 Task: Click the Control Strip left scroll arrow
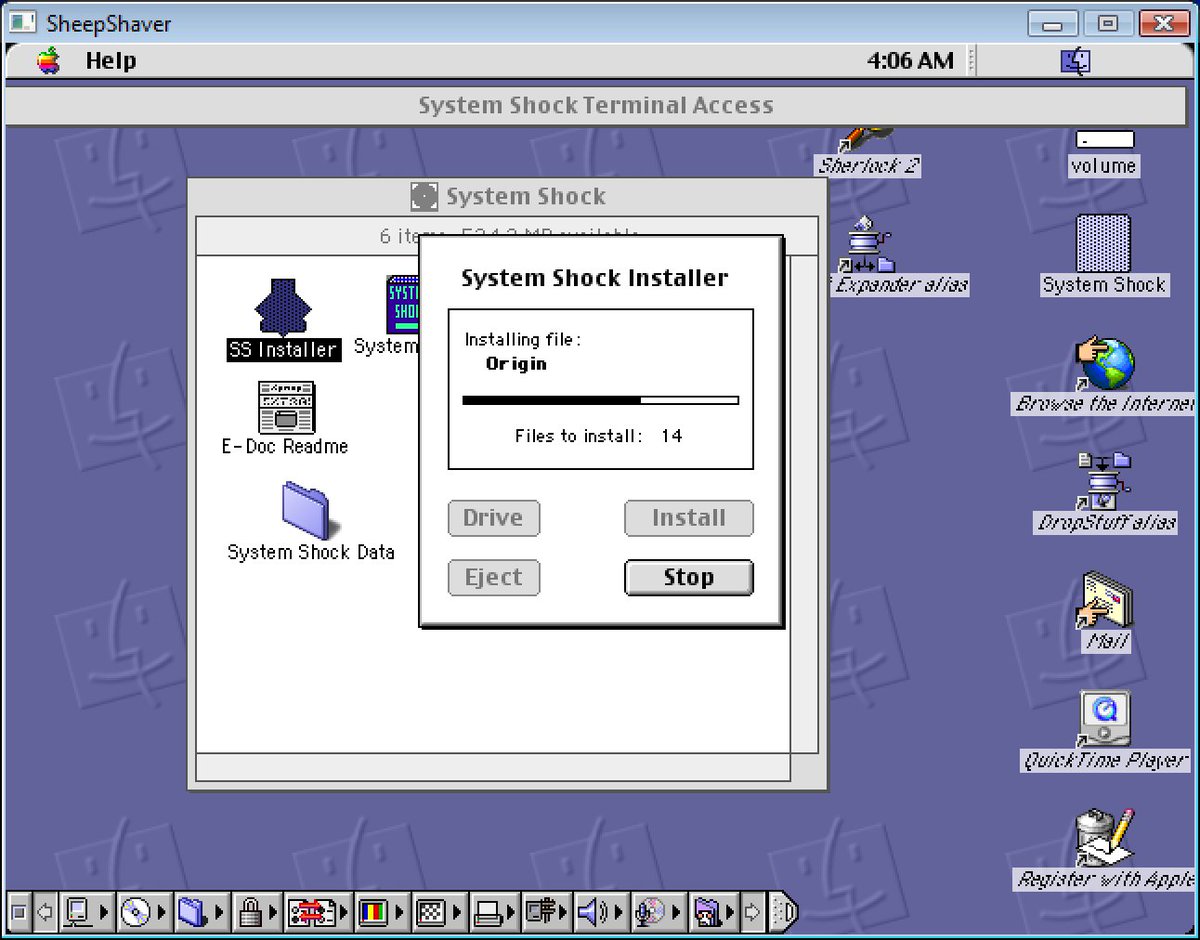(x=44, y=912)
